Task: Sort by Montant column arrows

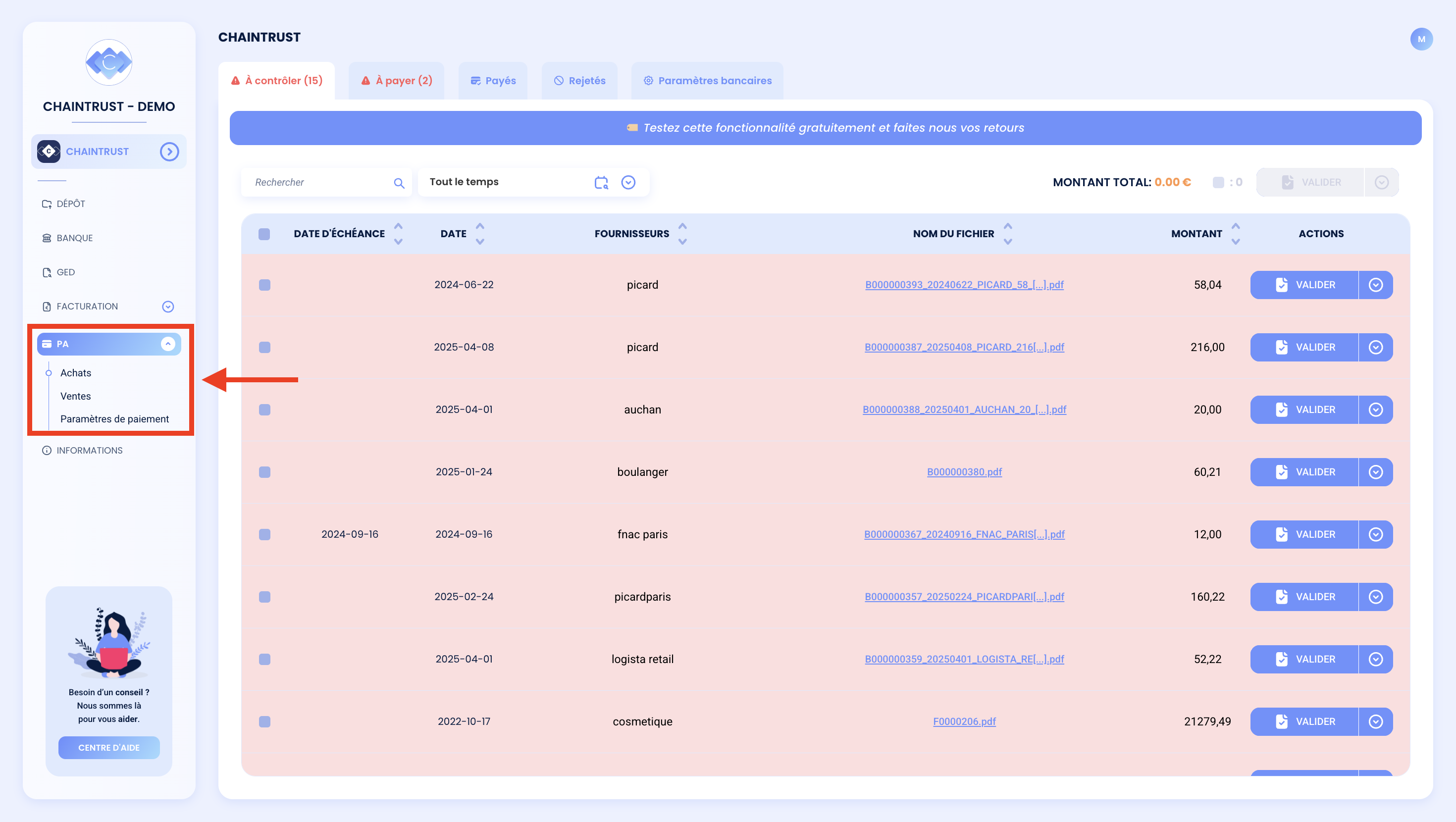Action: [1236, 234]
